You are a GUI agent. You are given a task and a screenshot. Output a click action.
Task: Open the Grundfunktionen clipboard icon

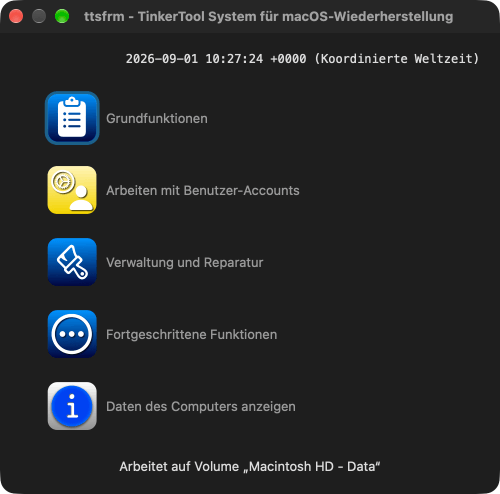(x=72, y=118)
